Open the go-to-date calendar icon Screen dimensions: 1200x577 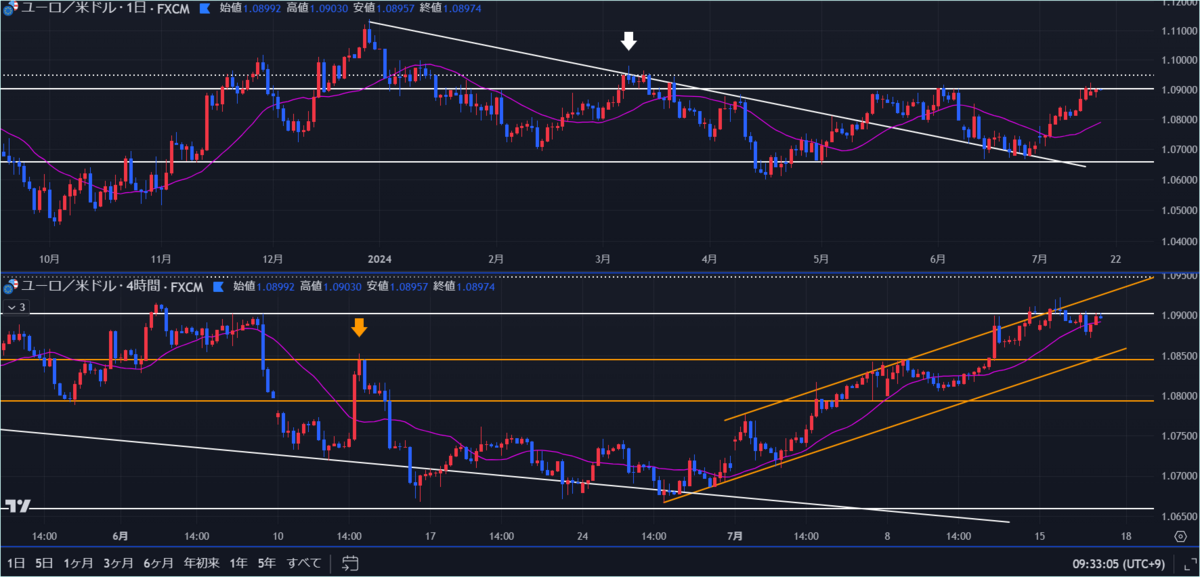coord(350,563)
